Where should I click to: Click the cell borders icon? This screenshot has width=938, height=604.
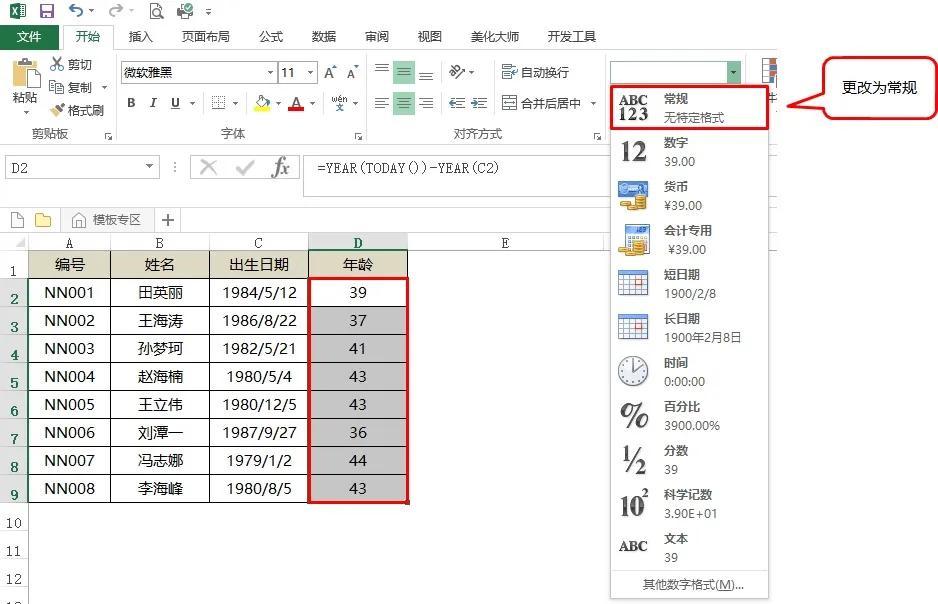[x=218, y=103]
